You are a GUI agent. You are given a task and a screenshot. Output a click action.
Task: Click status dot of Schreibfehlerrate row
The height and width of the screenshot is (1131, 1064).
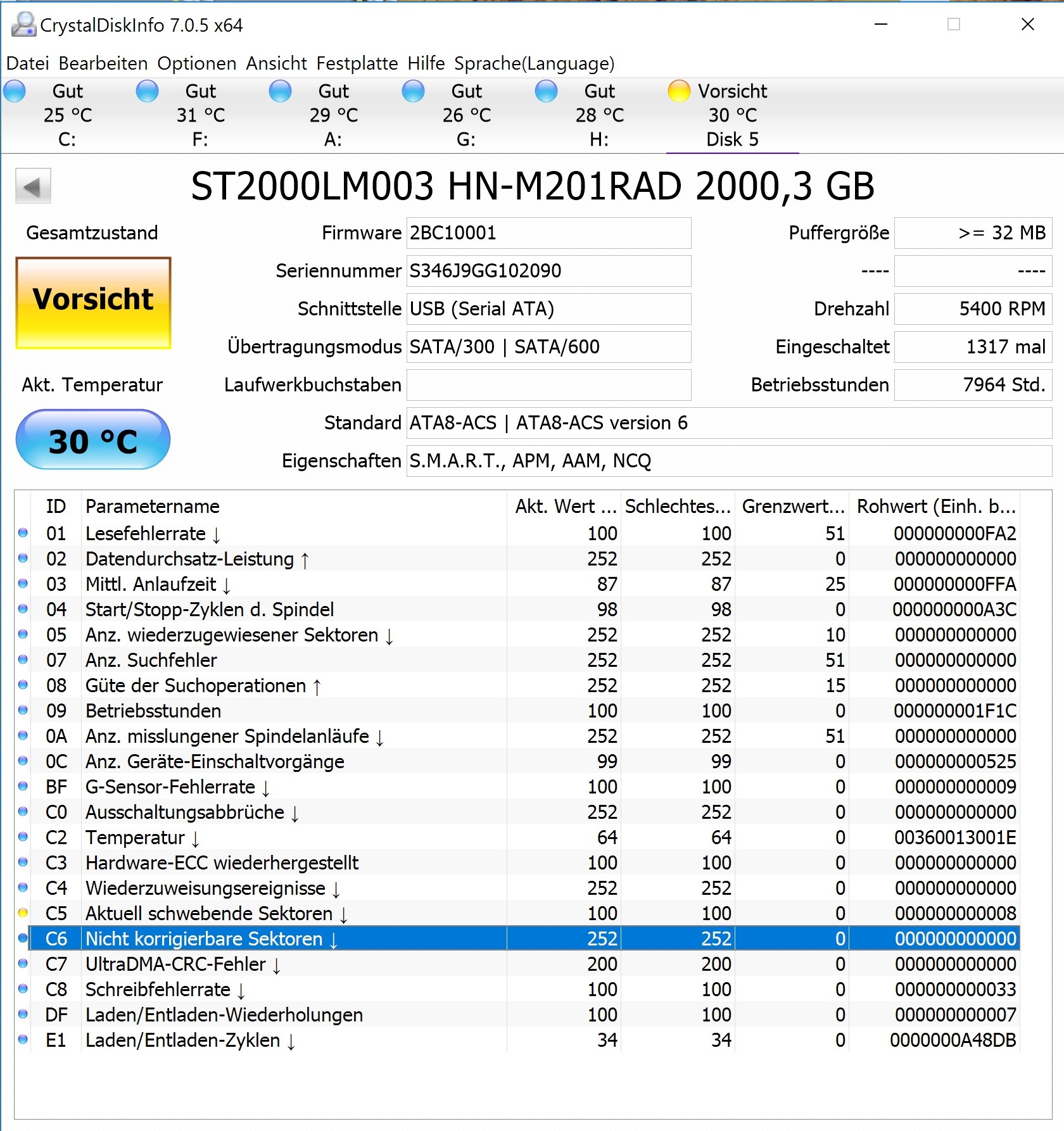(x=23, y=989)
